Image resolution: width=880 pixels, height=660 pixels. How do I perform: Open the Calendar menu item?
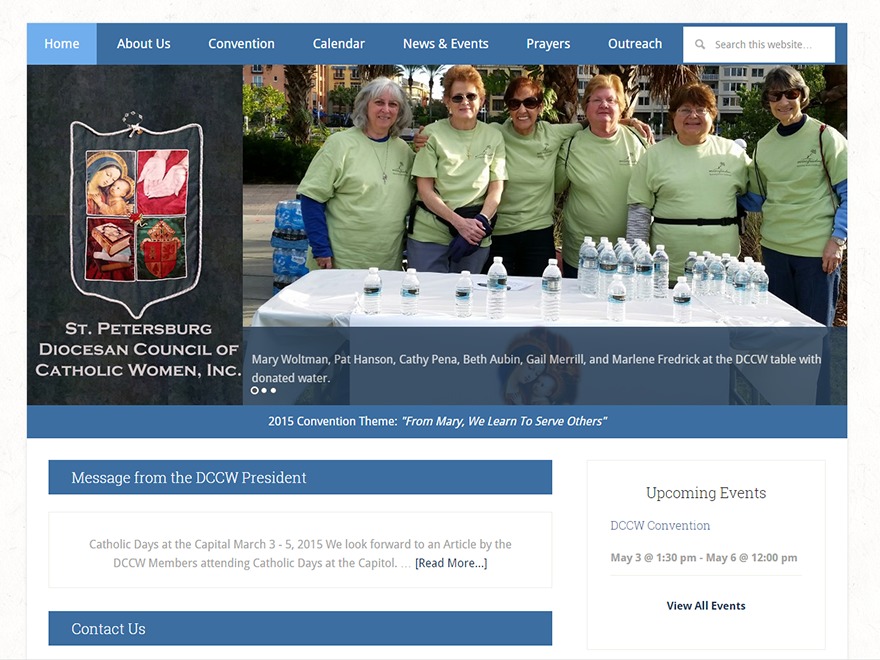[338, 44]
